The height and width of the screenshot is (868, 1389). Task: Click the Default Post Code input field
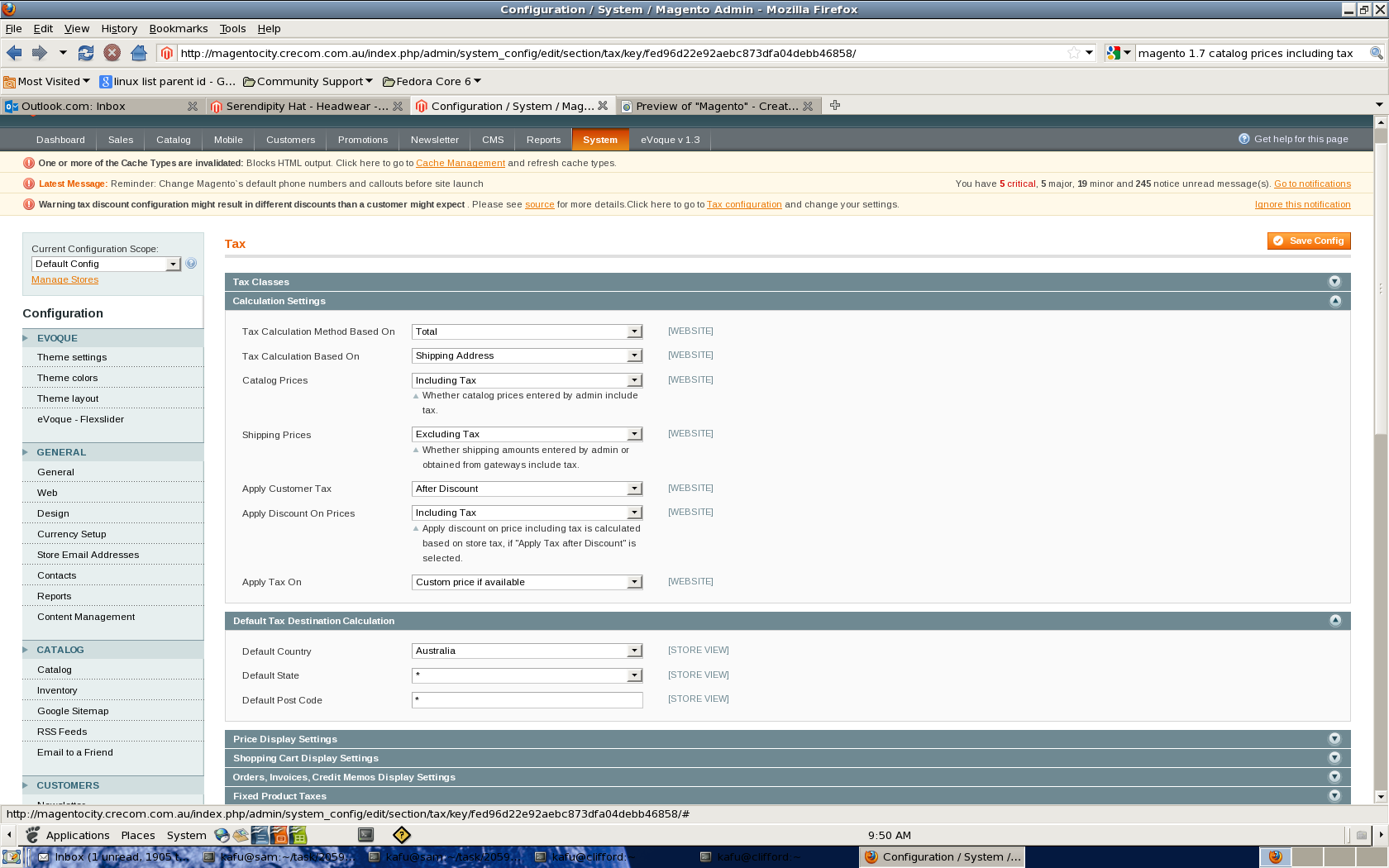point(527,700)
